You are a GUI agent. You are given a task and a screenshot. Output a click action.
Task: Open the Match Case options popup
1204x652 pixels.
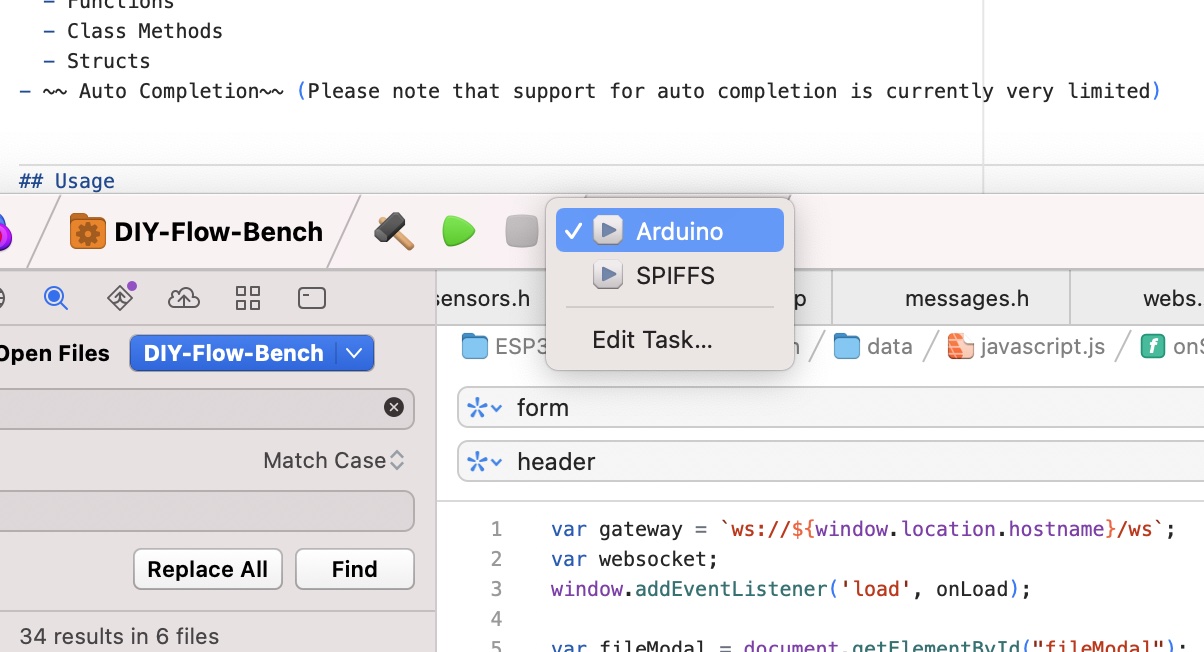334,460
